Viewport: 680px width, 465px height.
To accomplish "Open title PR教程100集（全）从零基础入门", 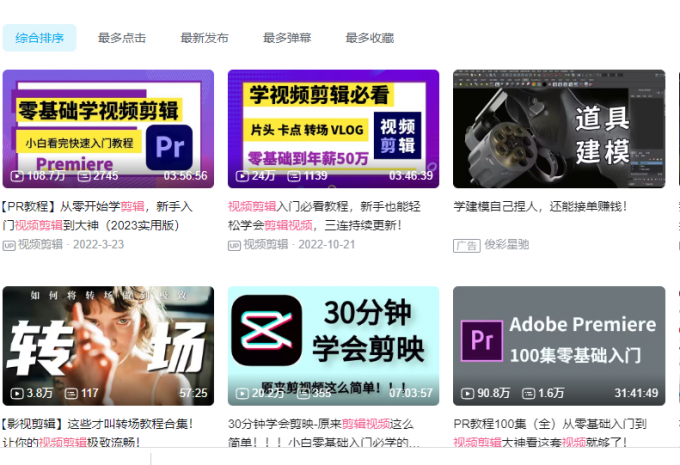I will point(550,432).
